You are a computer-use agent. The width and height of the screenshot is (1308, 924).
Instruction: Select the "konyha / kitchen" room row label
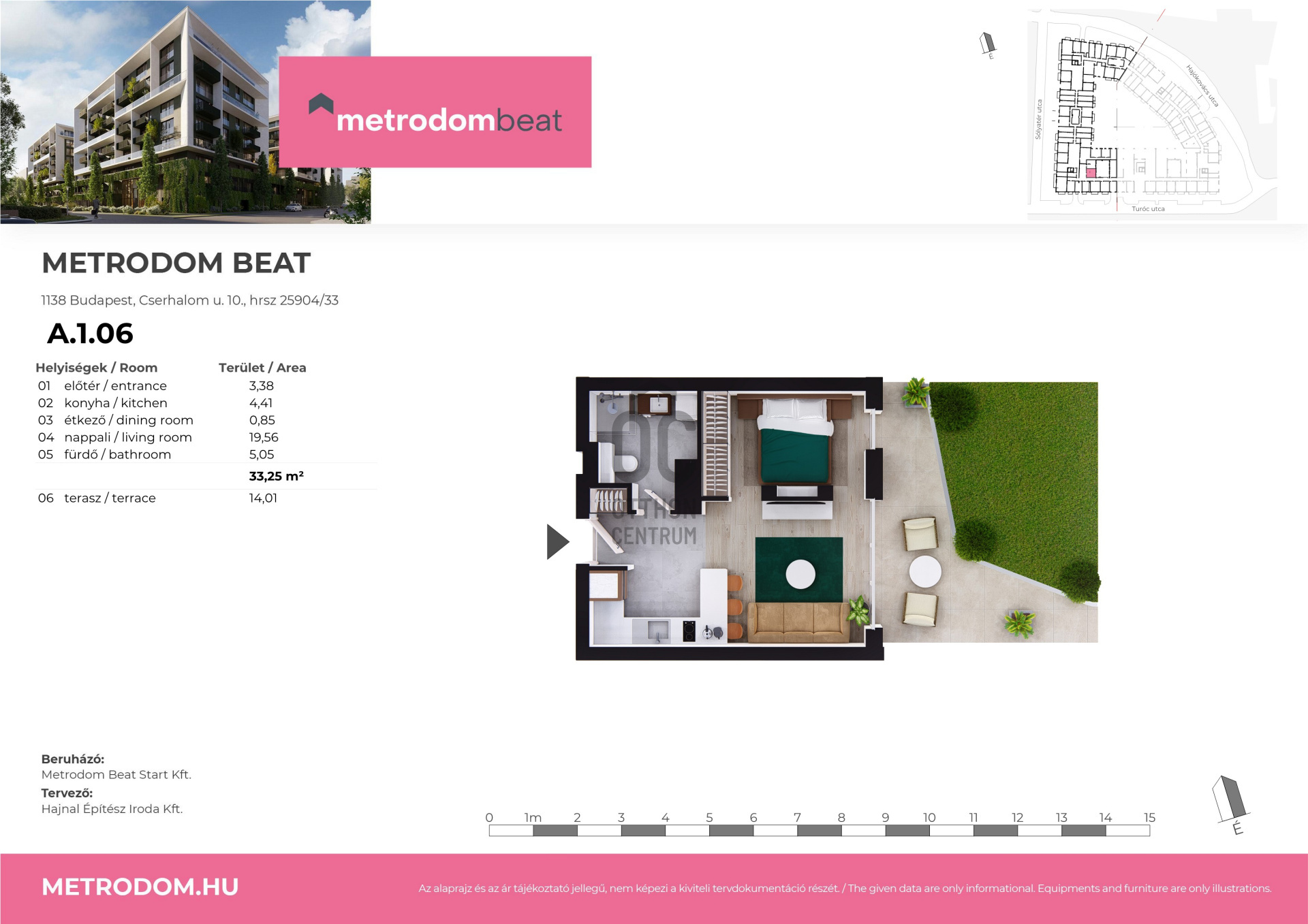point(116,403)
